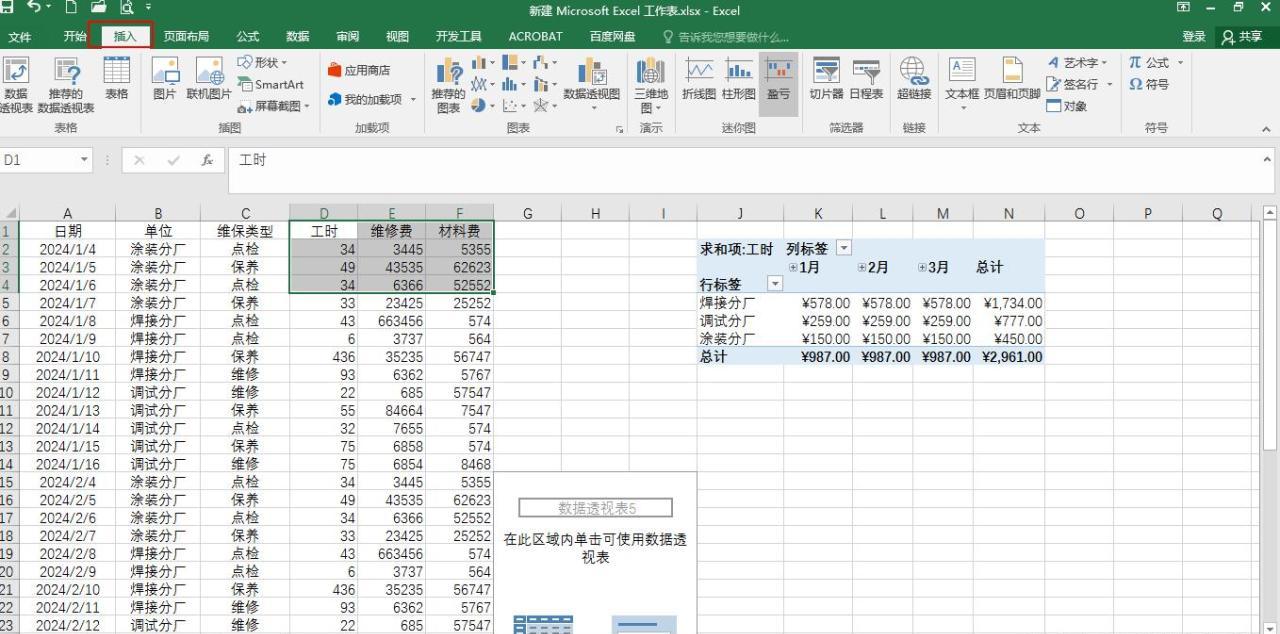This screenshot has width=1280, height=634.
Task: Open the signature line (签名行) dropdown
Action: [x=1079, y=84]
